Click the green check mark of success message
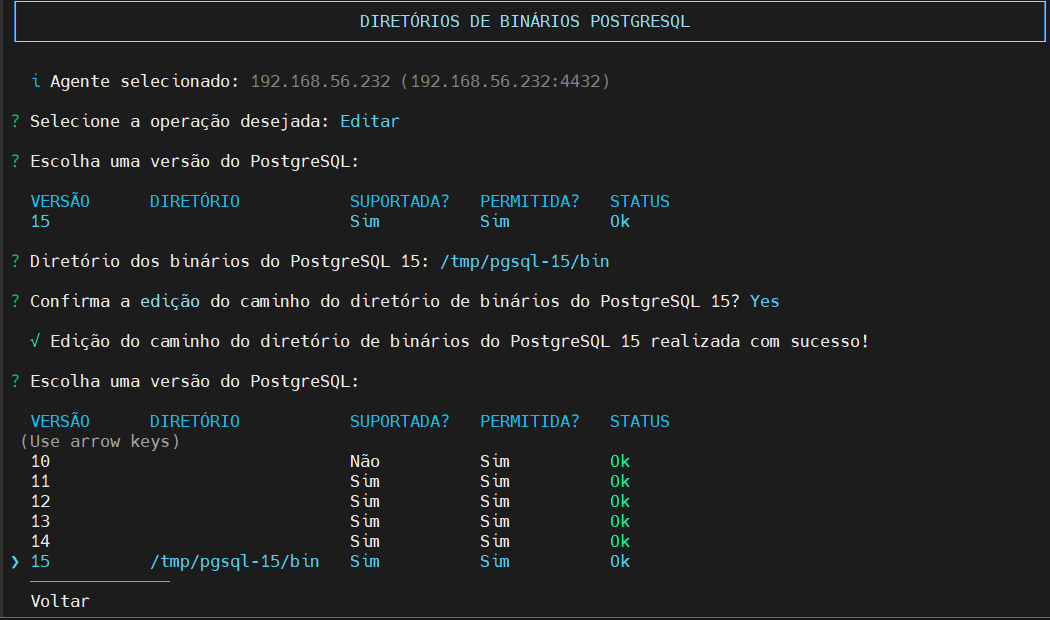 (35, 341)
